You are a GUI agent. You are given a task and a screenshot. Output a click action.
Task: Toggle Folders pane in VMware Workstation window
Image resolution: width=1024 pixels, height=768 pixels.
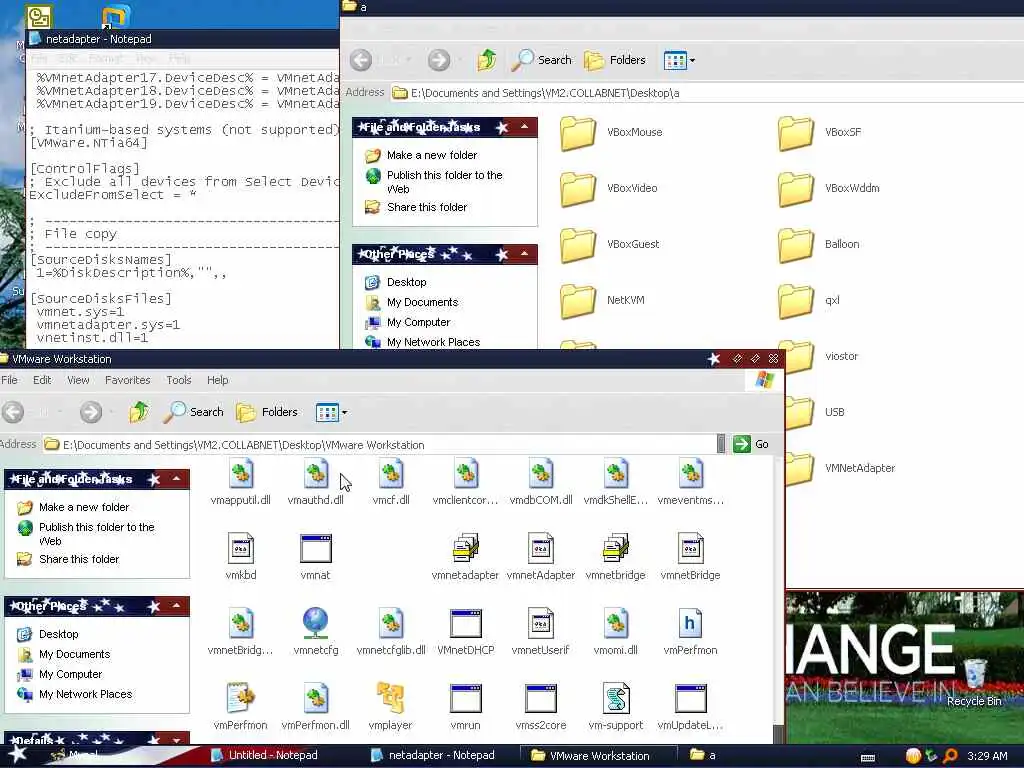(267, 412)
